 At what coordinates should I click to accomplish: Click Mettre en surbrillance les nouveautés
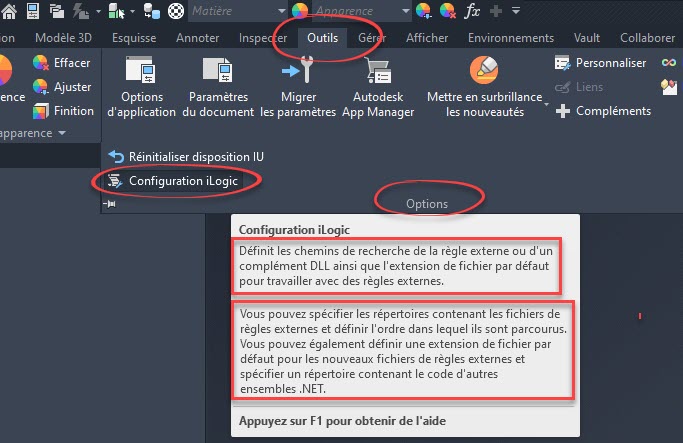(484, 88)
